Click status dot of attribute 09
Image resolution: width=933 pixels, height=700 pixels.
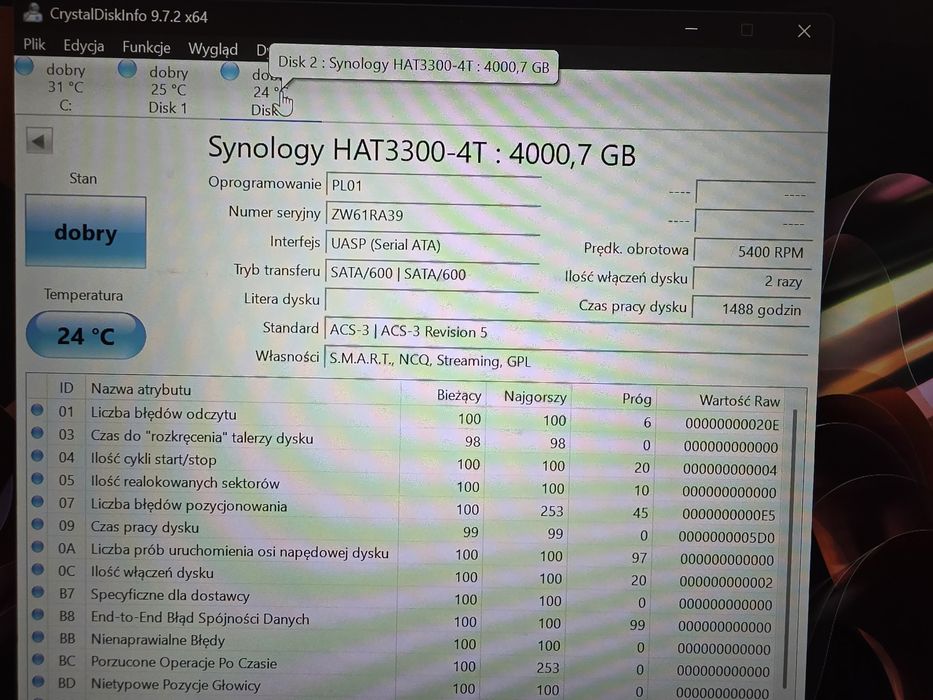pos(37,524)
